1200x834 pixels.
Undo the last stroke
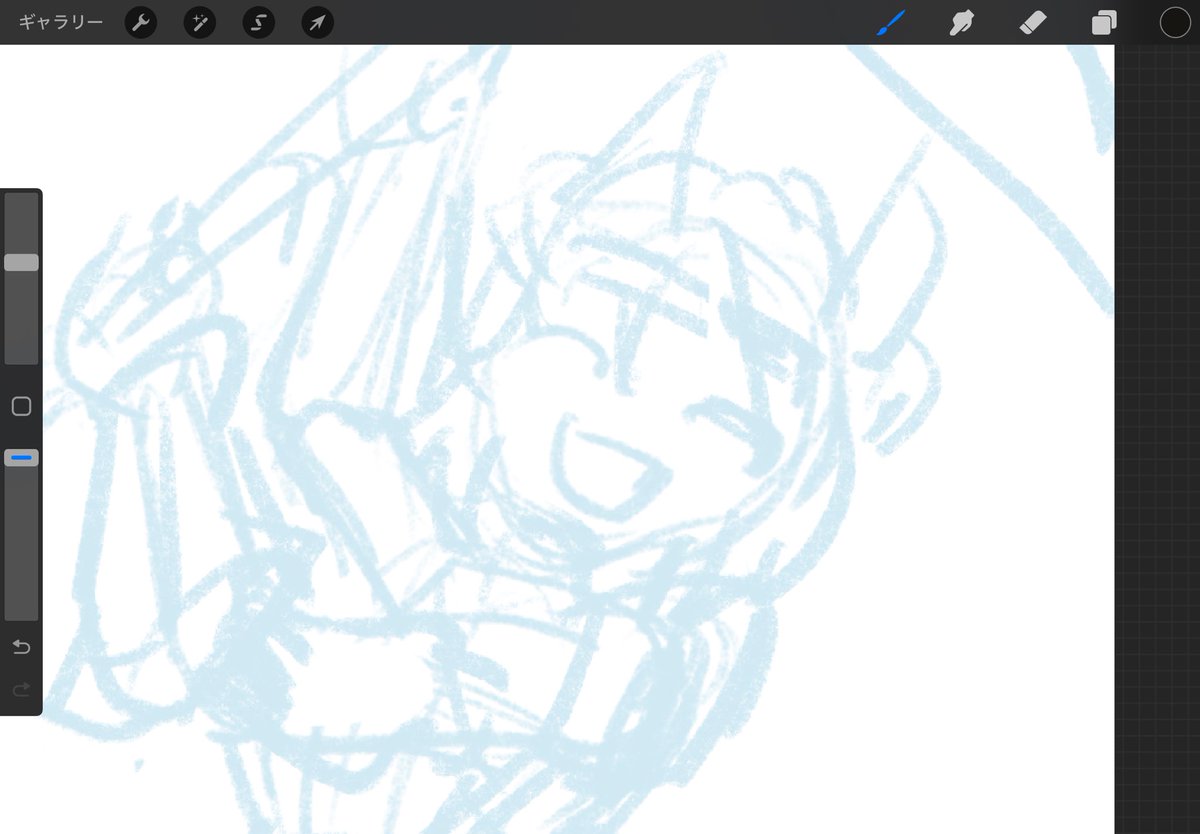tap(21, 647)
